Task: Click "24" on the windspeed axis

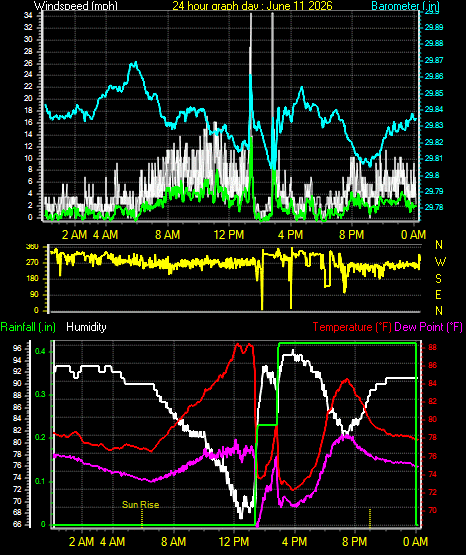Action: coord(28,75)
